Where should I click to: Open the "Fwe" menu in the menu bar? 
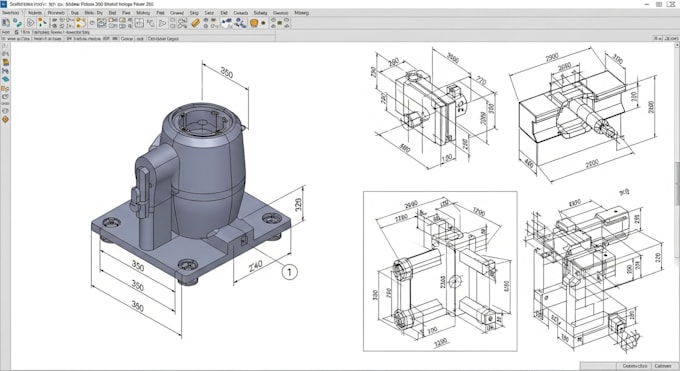126,13
